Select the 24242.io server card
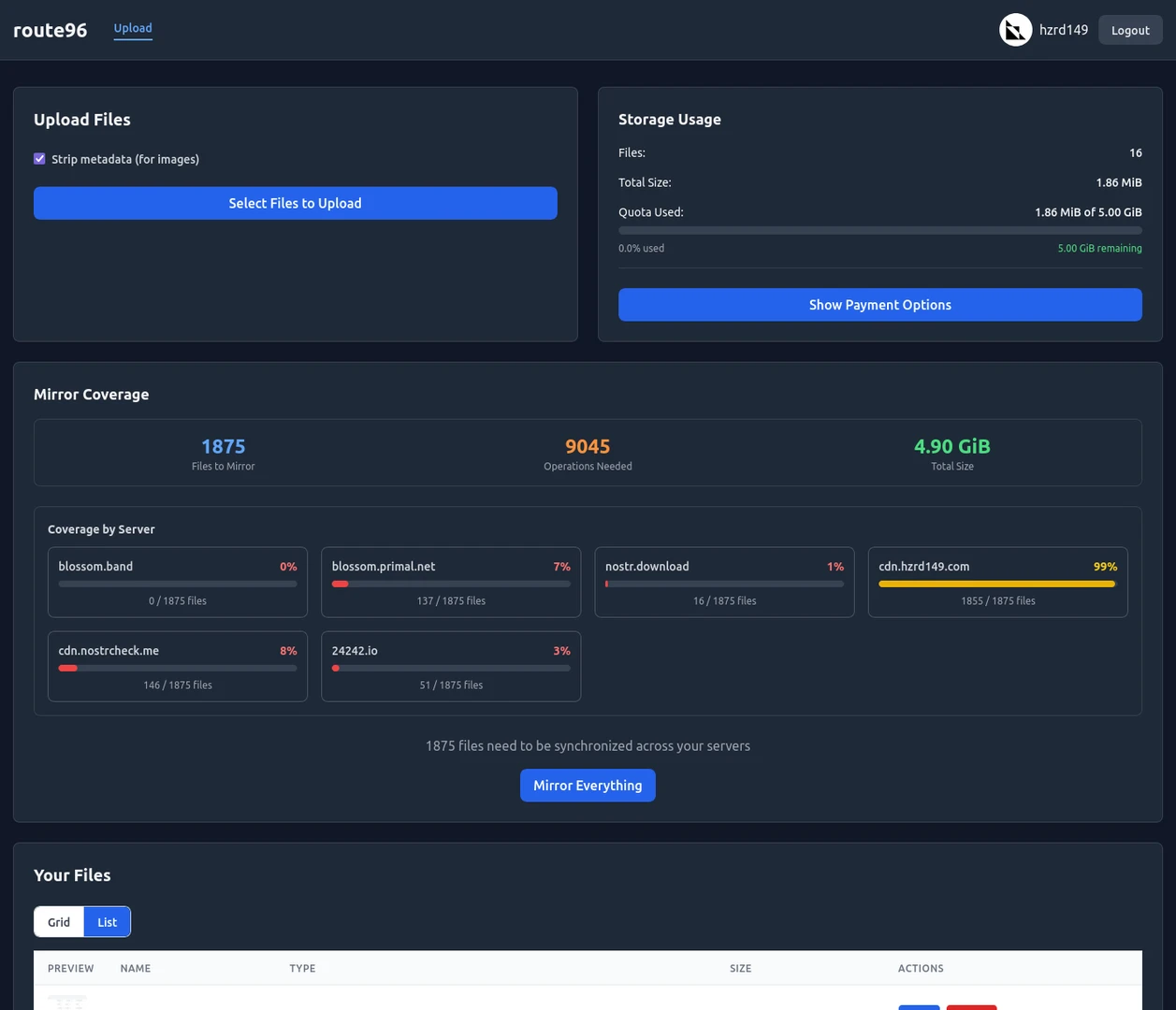1176x1010 pixels. [451, 666]
